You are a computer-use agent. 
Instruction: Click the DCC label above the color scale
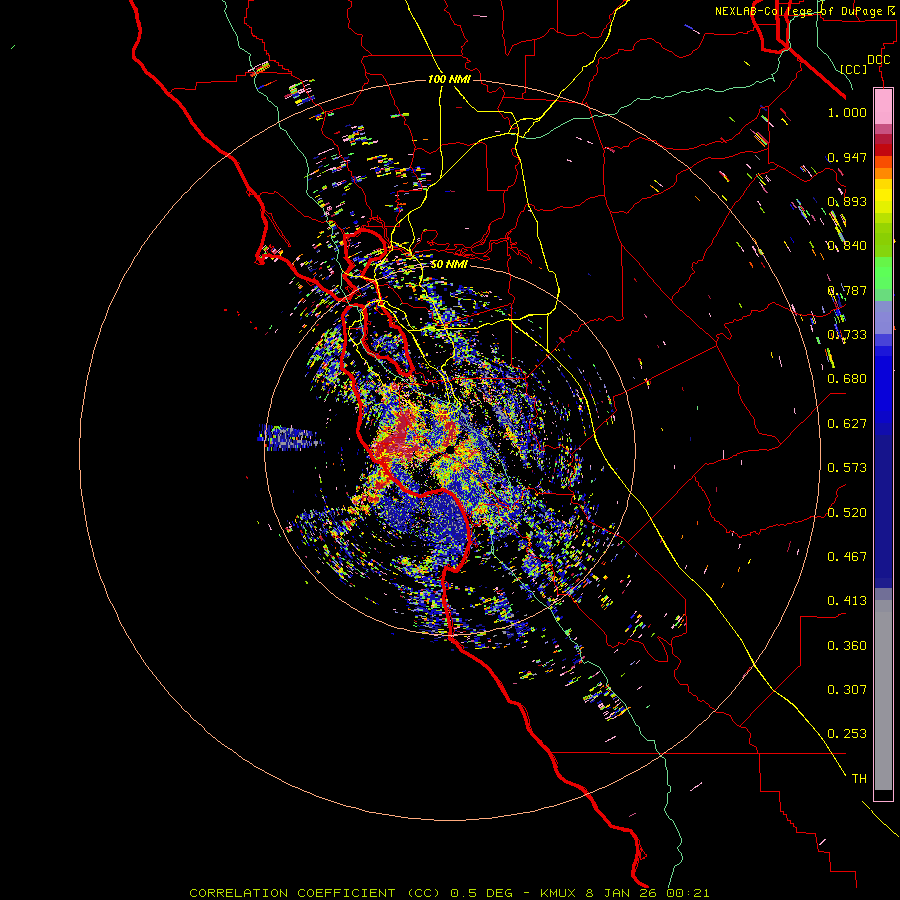click(878, 60)
